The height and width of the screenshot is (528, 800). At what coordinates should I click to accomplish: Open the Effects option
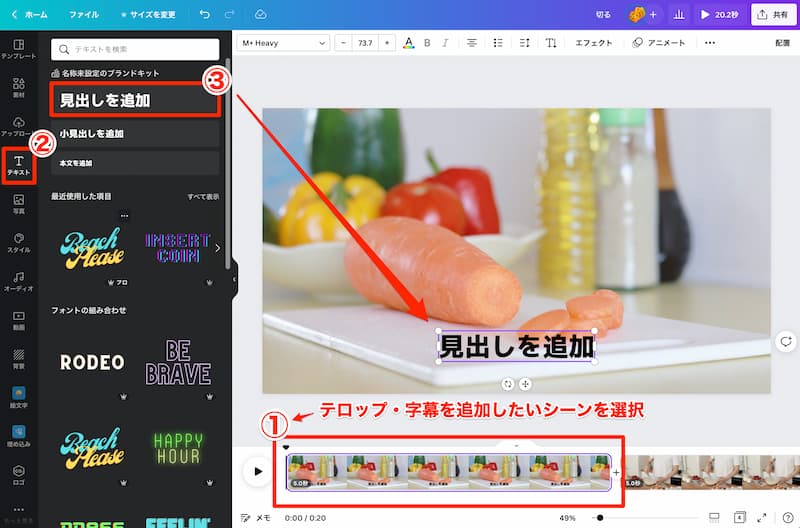pyautogui.click(x=594, y=43)
